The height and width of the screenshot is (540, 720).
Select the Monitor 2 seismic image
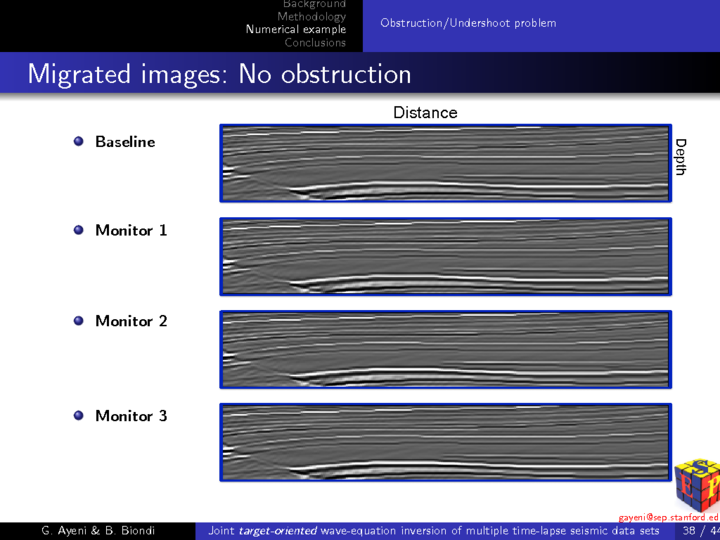point(445,349)
